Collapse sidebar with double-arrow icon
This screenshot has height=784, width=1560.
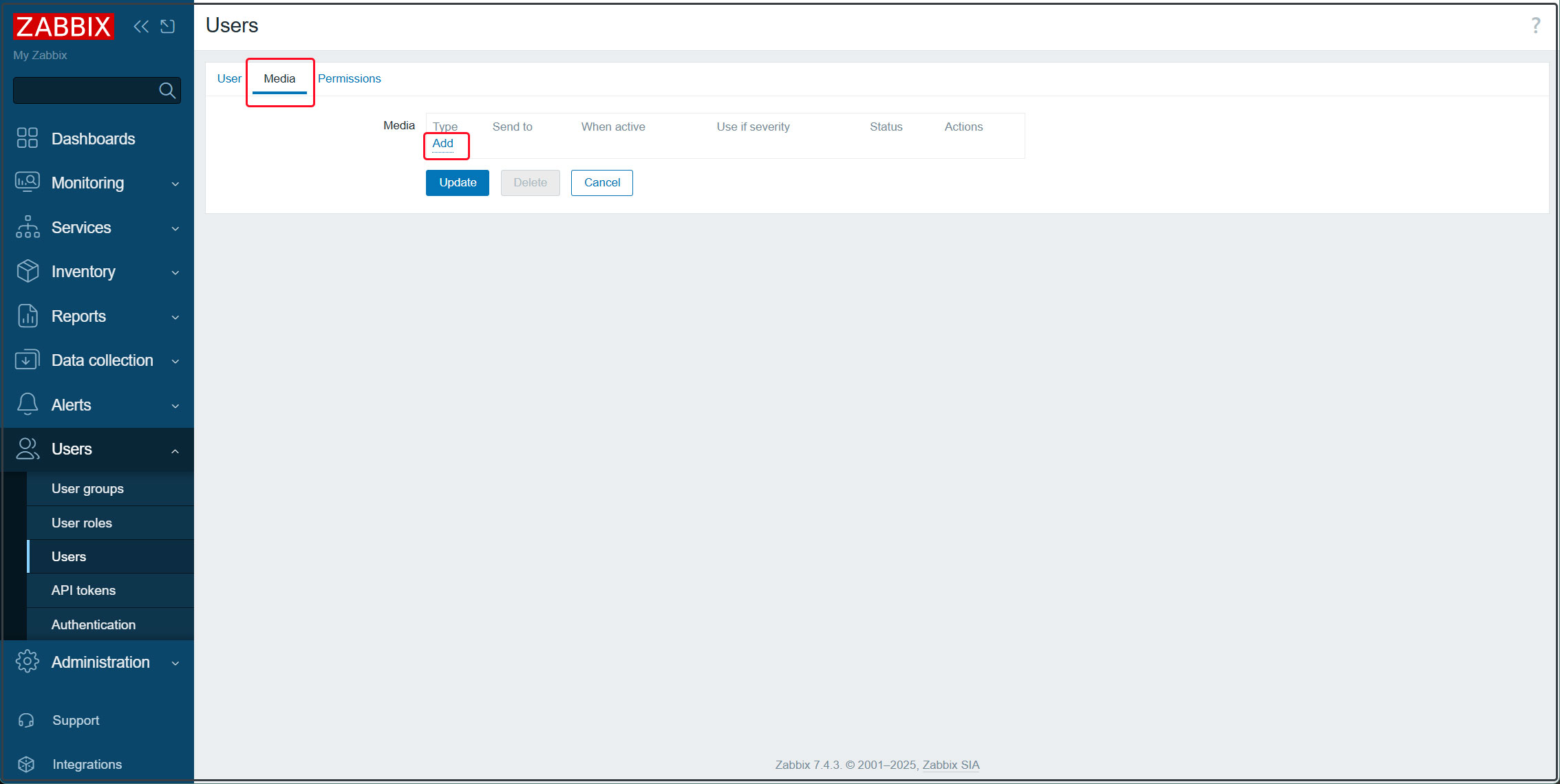coord(141,27)
